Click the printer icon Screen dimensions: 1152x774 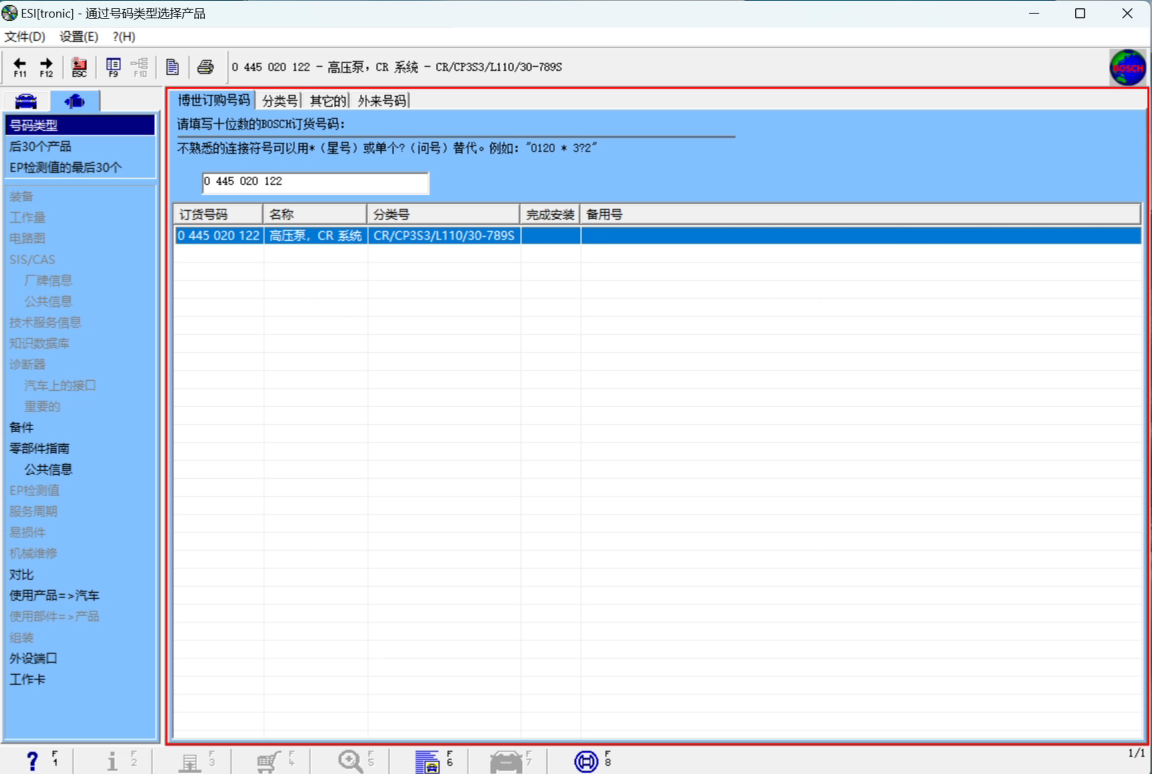click(206, 67)
